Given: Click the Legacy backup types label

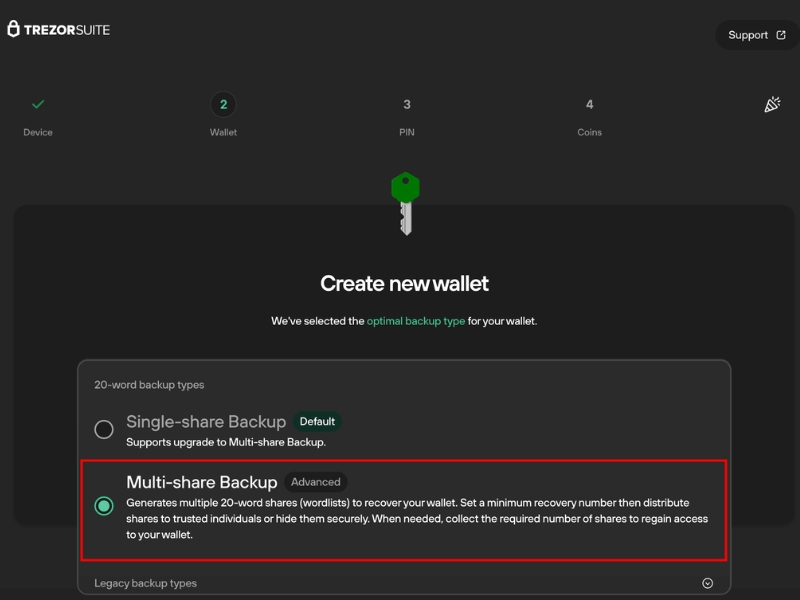Looking at the screenshot, I should [145, 583].
